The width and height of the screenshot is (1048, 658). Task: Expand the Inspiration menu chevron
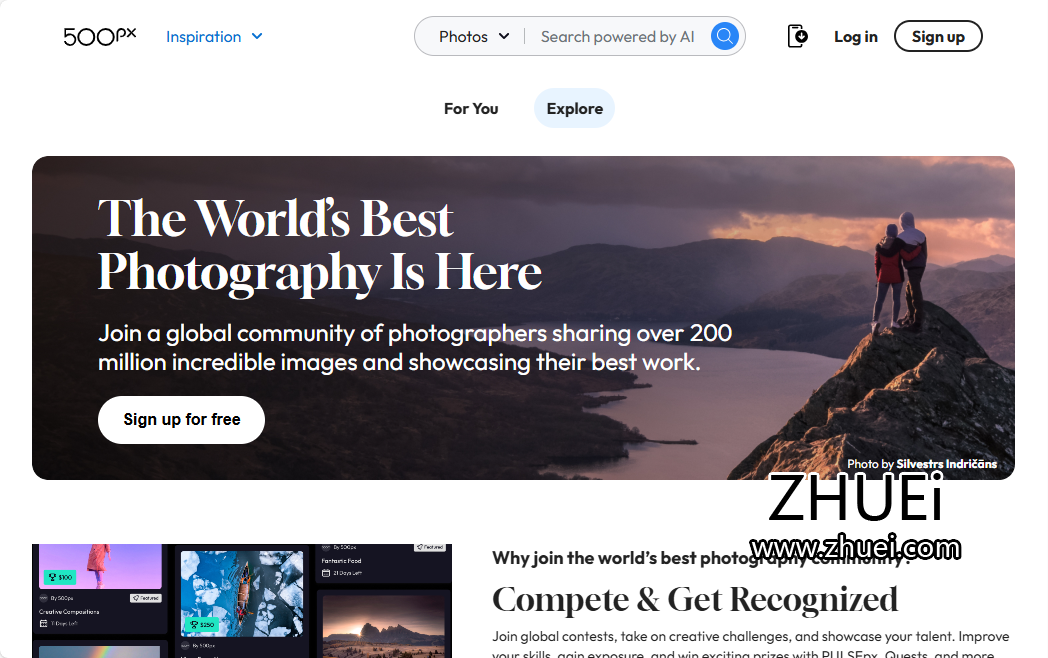click(x=257, y=36)
